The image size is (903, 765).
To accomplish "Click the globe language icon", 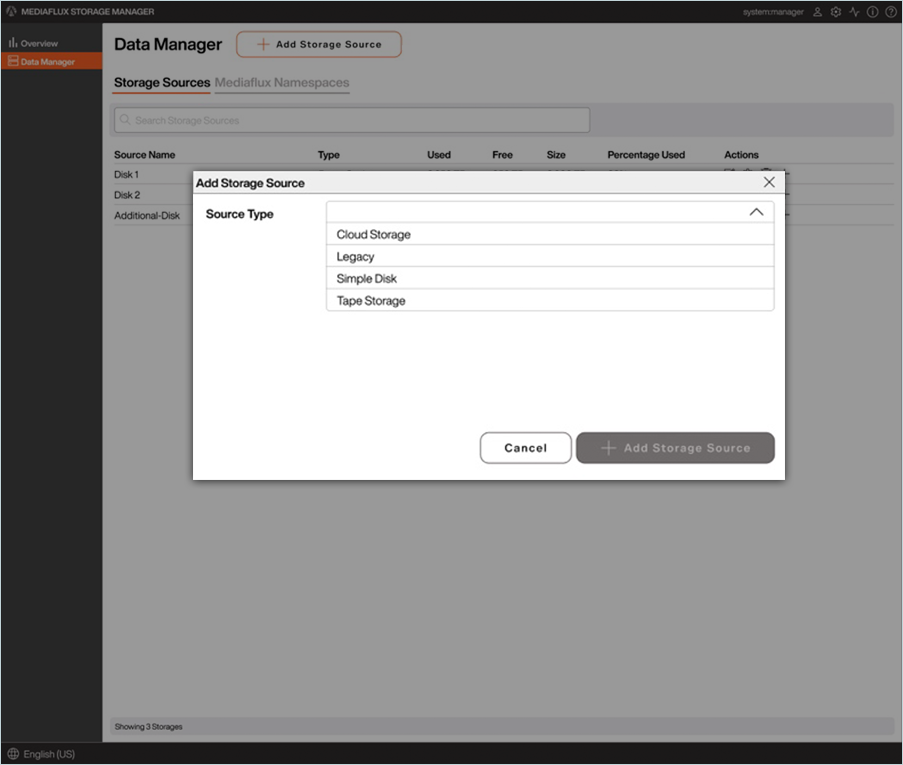I will coord(13,754).
